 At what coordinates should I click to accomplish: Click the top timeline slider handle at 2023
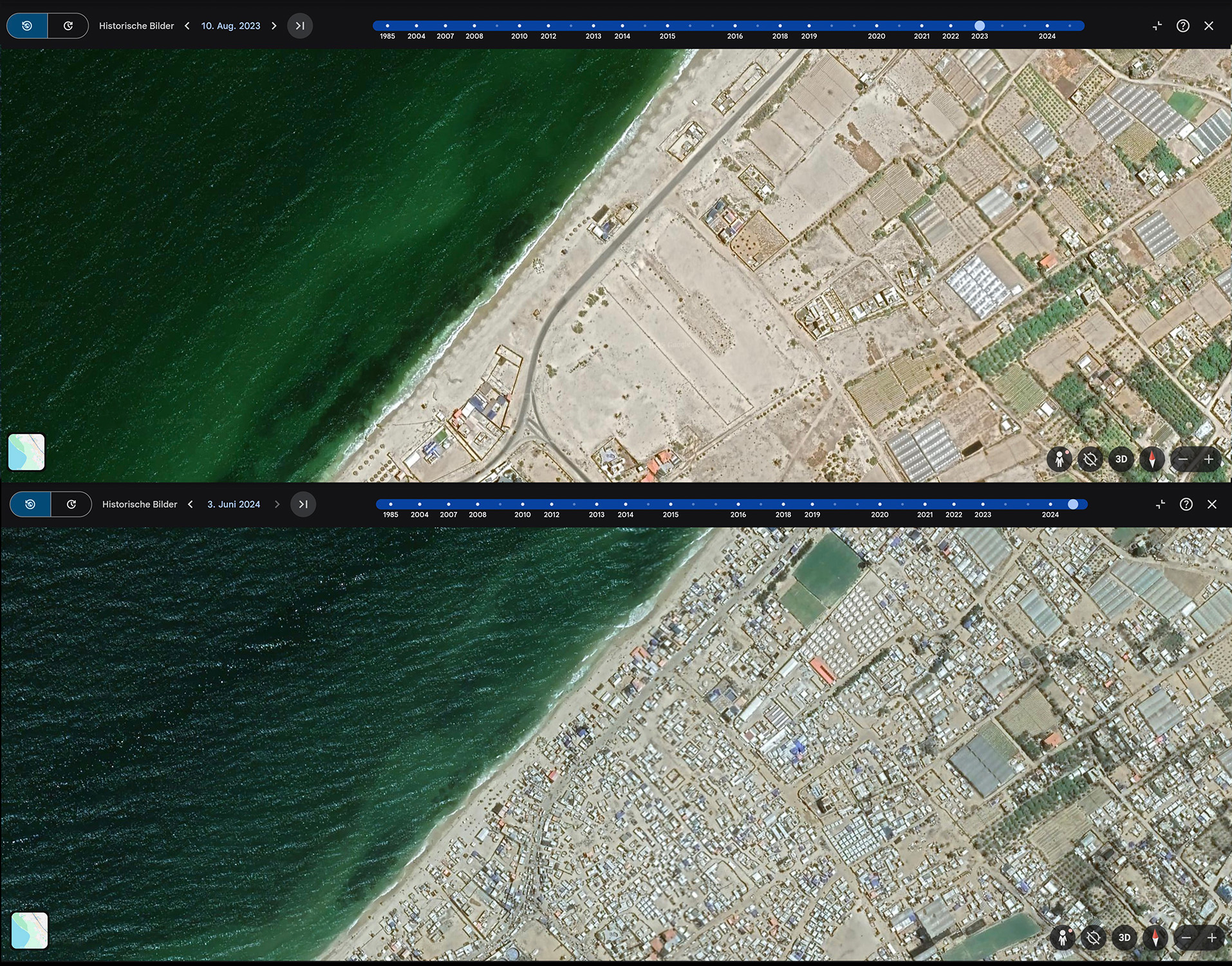coord(980,26)
